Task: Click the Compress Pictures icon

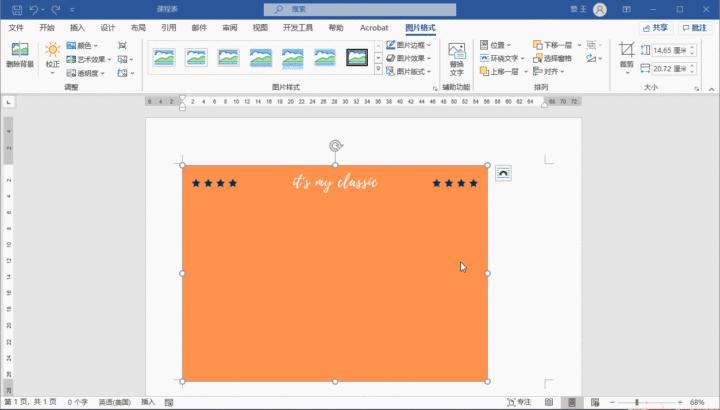Action: 122,45
